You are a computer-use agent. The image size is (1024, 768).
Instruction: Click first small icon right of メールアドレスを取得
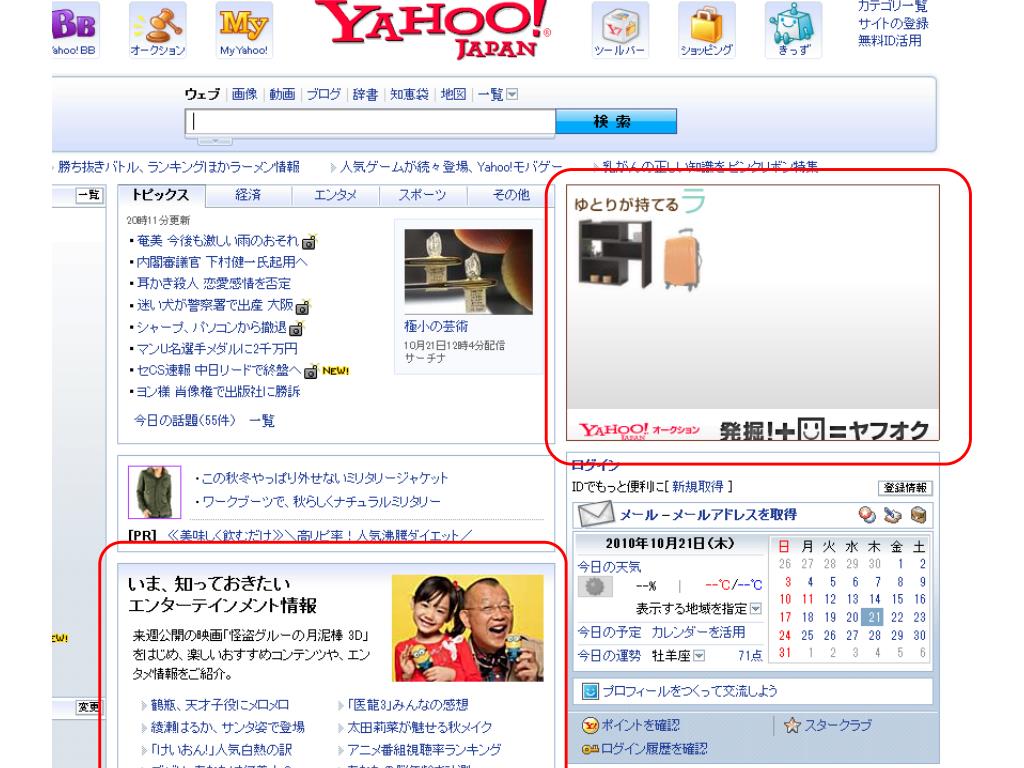[x=867, y=515]
